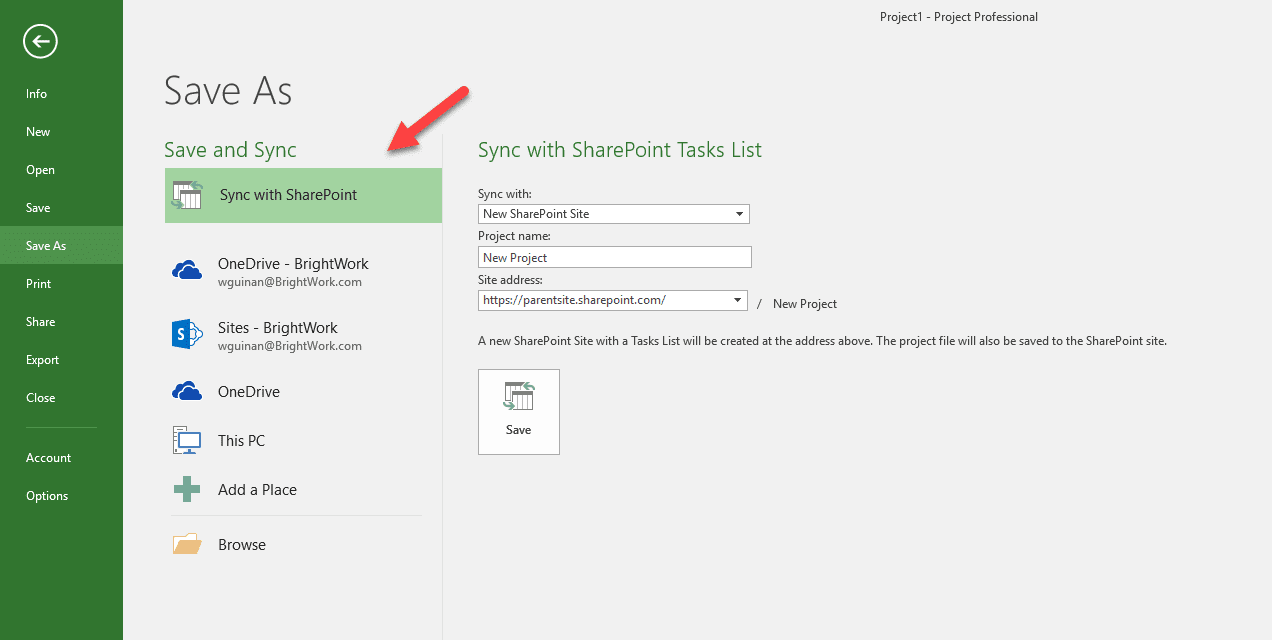The image size is (1272, 640).
Task: Click the 'Project name:' label
Action: (514, 236)
